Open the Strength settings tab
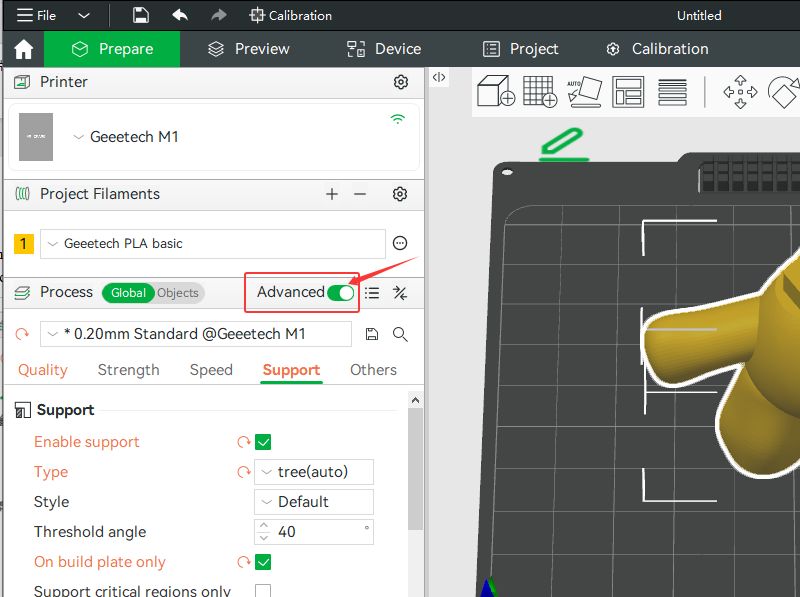 (x=128, y=370)
